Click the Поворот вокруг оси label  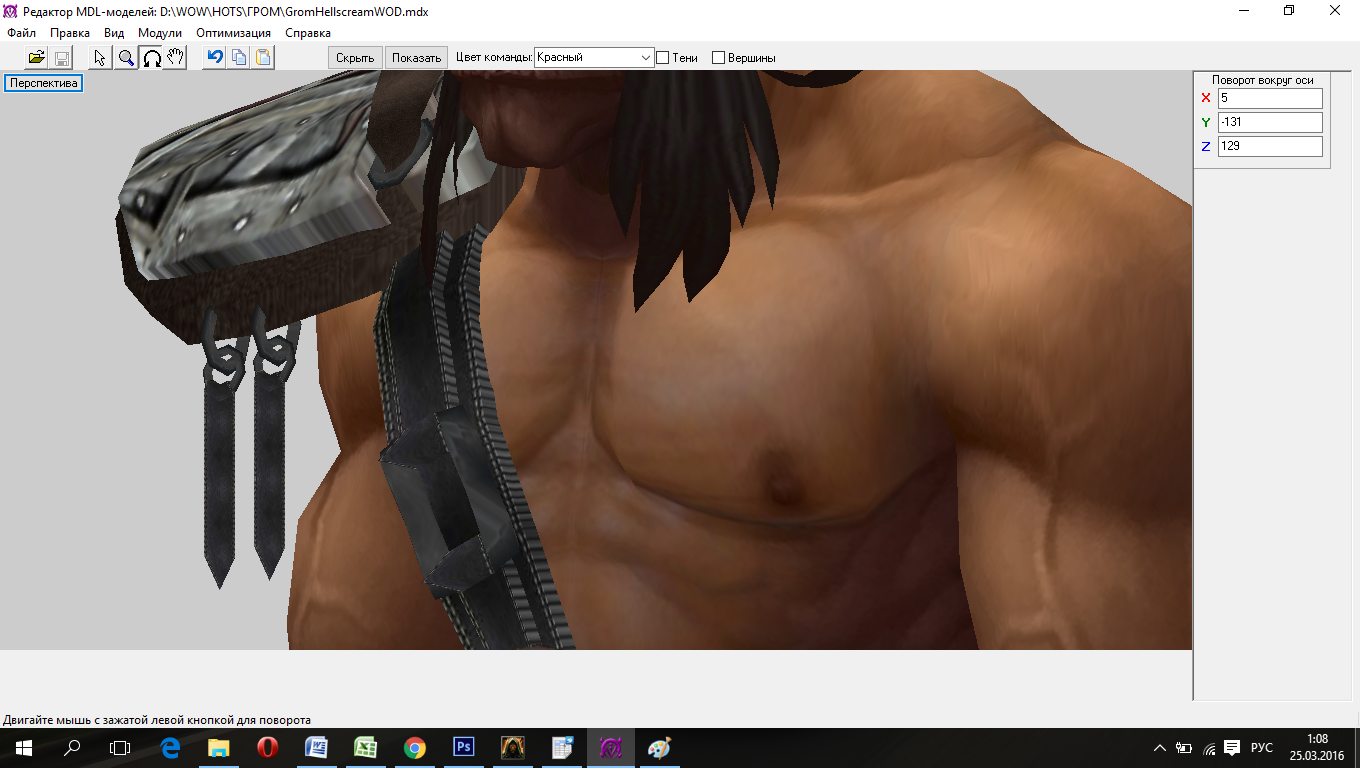(1263, 80)
